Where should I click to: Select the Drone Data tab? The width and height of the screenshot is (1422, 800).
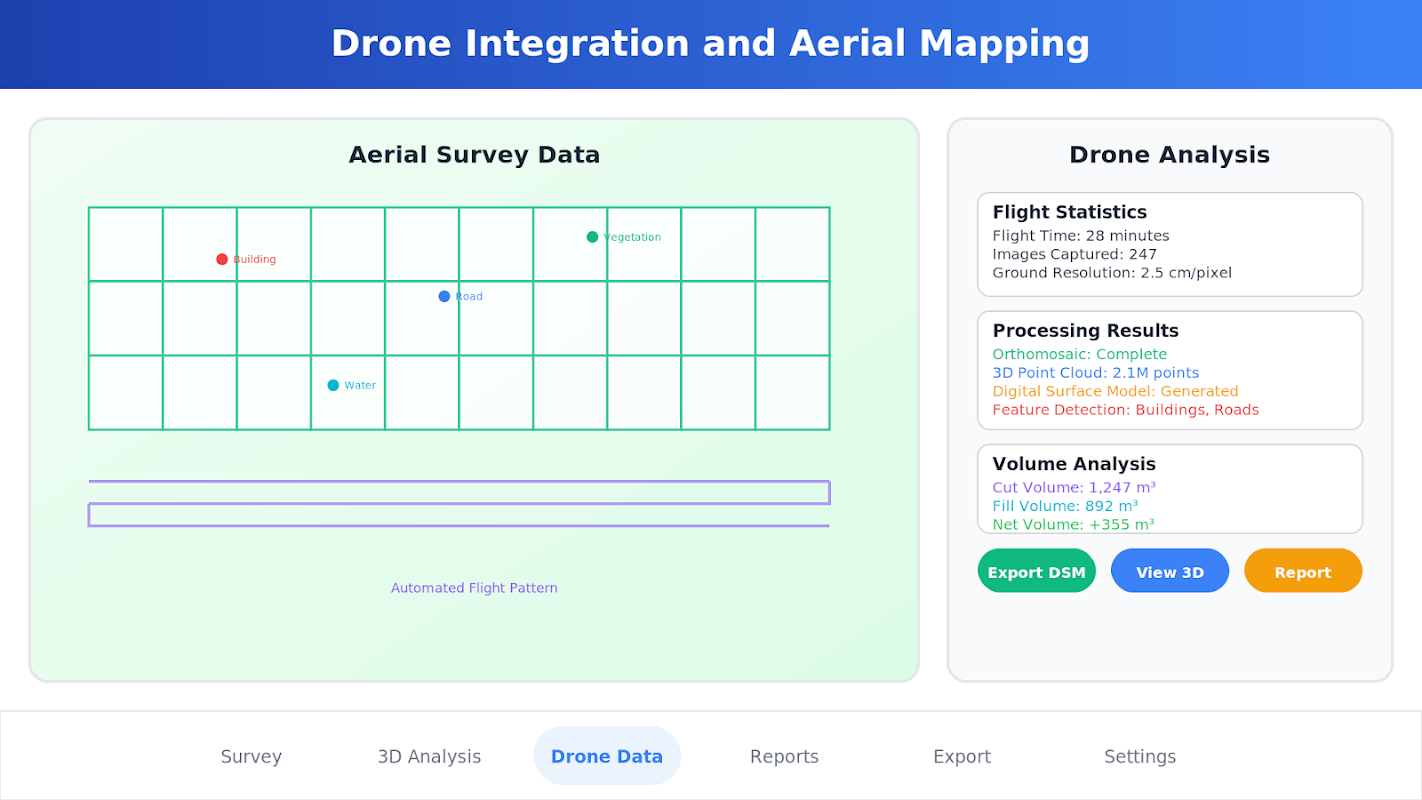pos(607,756)
